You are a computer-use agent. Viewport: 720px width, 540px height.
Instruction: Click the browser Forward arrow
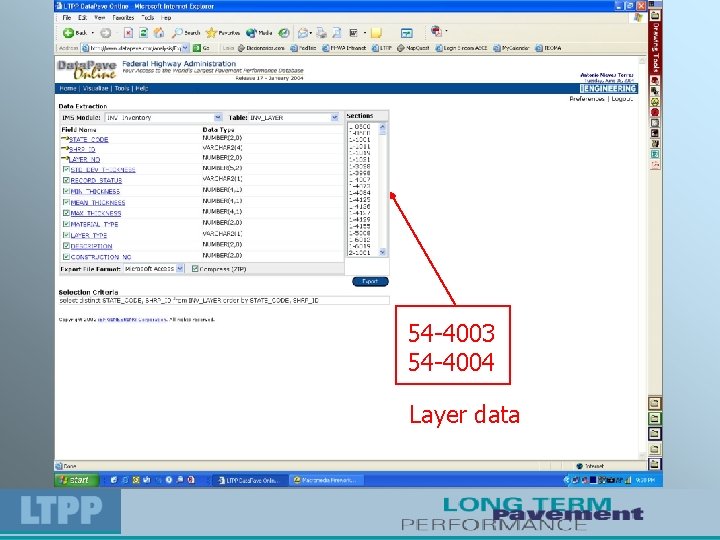tap(106, 33)
